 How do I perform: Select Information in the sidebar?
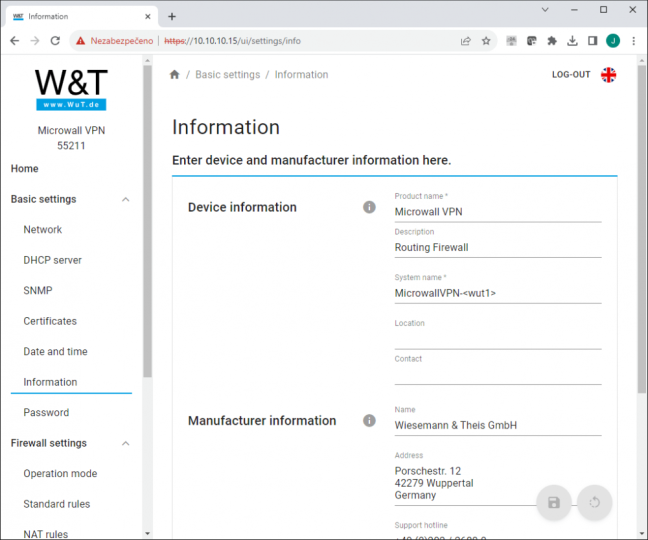50,382
